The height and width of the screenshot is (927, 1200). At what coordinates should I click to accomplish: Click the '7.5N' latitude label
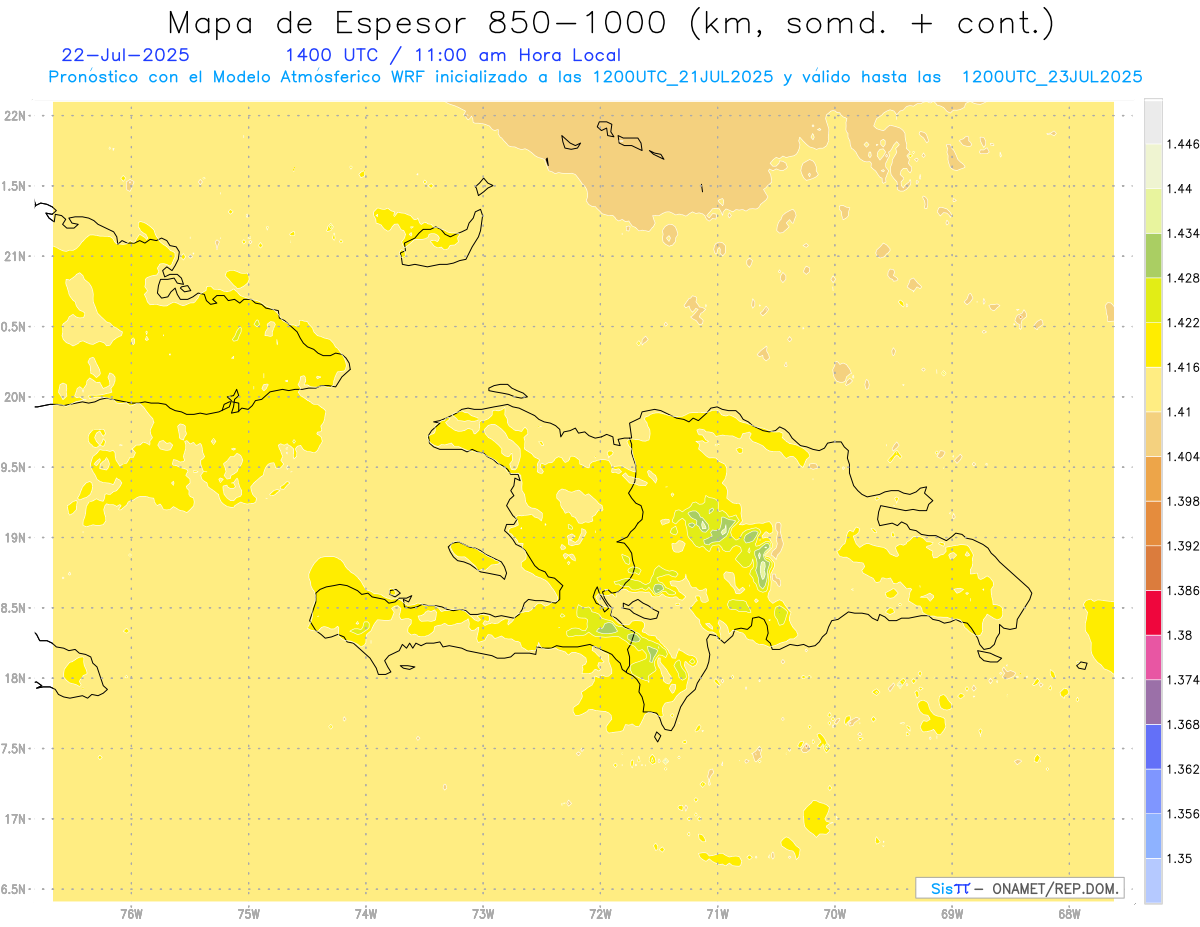[x=14, y=749]
